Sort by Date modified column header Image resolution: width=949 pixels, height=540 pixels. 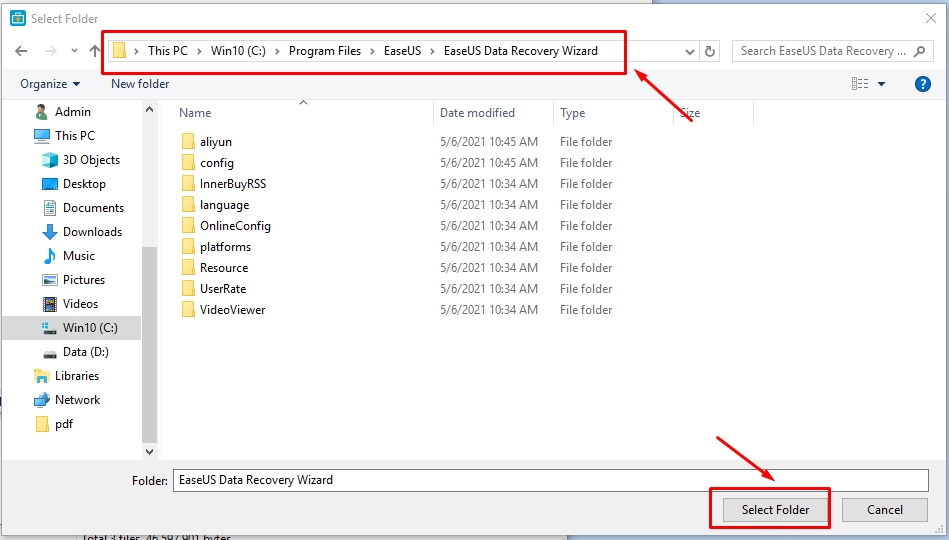pyautogui.click(x=477, y=113)
